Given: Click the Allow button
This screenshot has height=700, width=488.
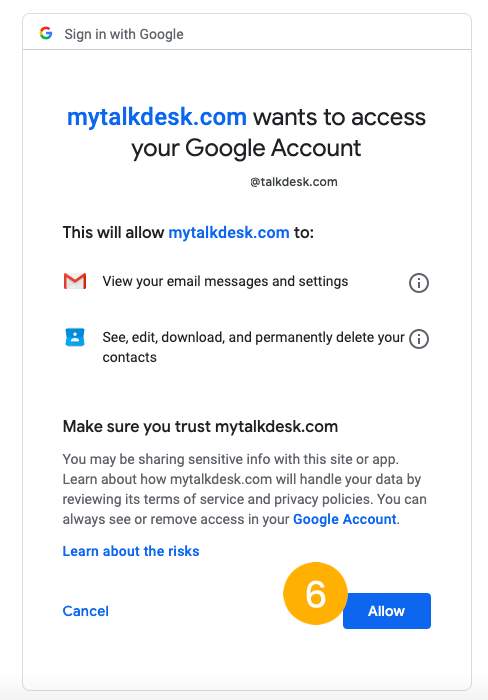Looking at the screenshot, I should point(387,611).
